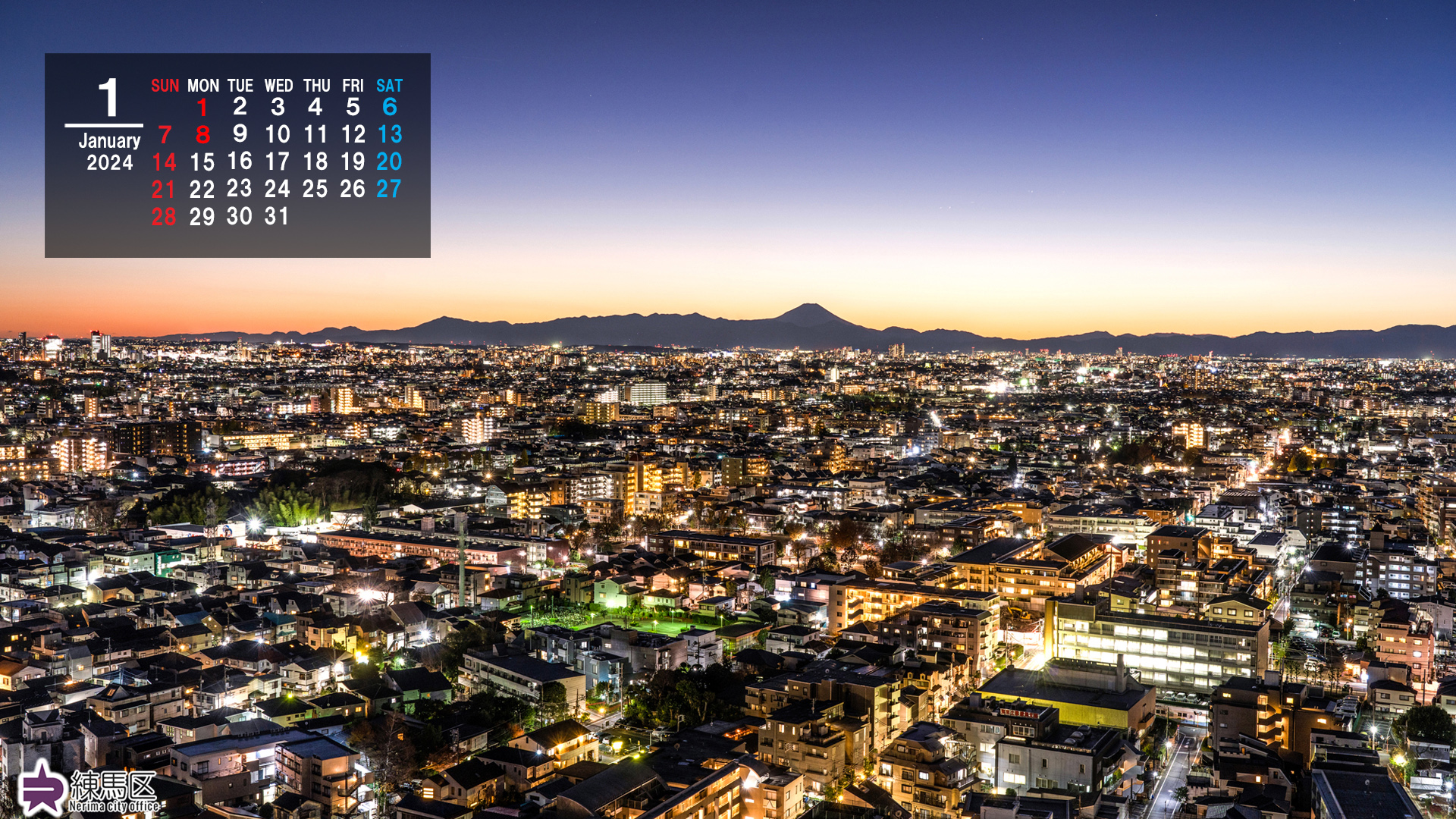The height and width of the screenshot is (819, 1456).
Task: Click the large month number 1 above January
Action: (108, 97)
